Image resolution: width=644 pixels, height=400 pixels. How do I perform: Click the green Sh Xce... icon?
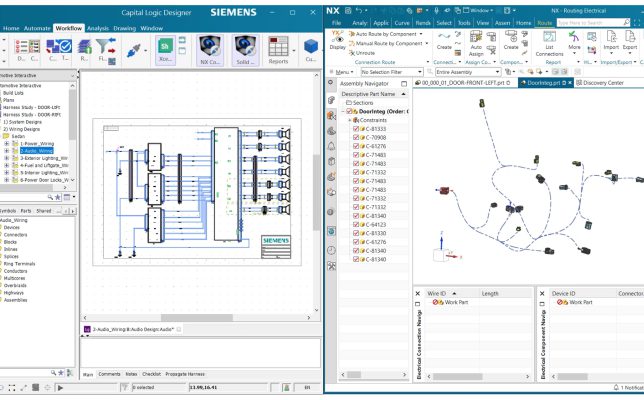(165, 50)
